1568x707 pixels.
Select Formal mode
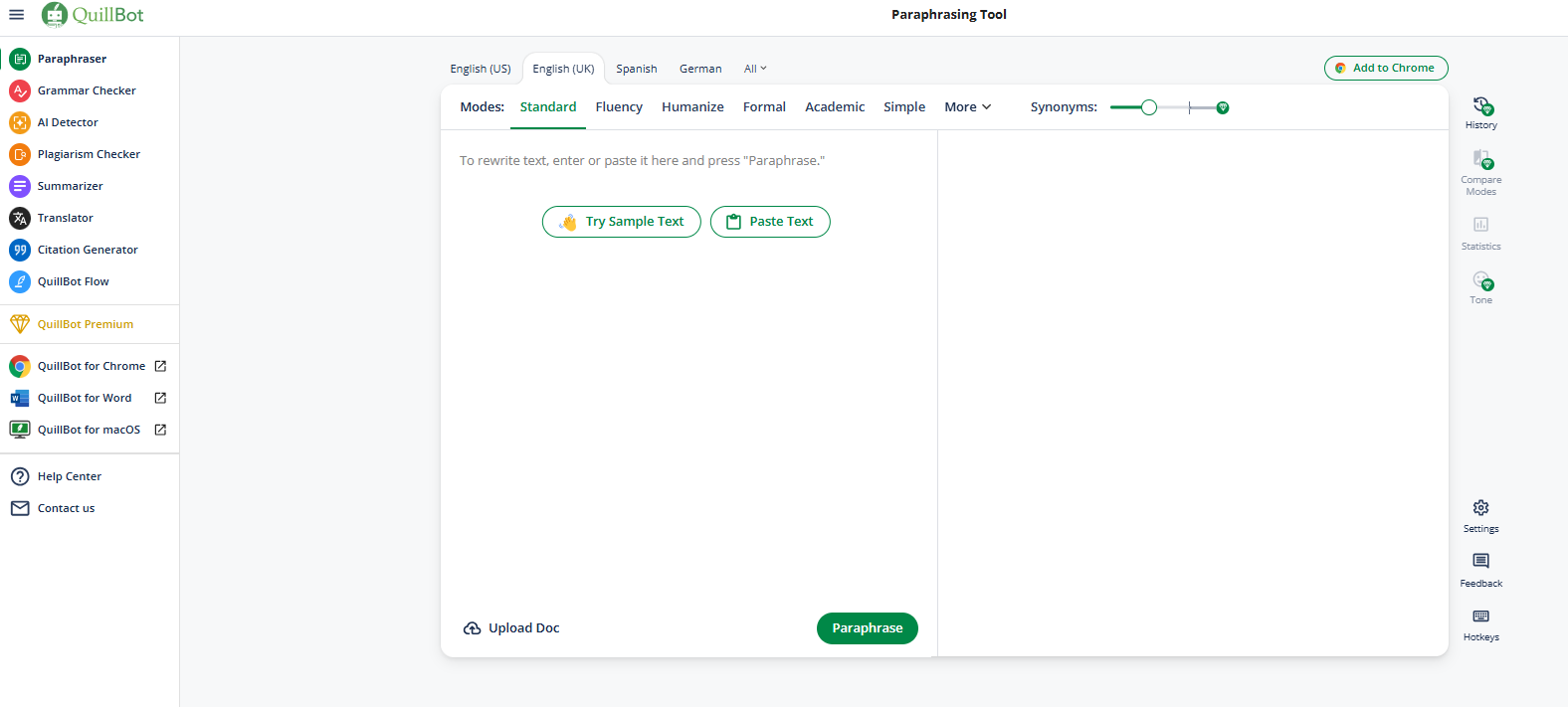click(x=764, y=107)
